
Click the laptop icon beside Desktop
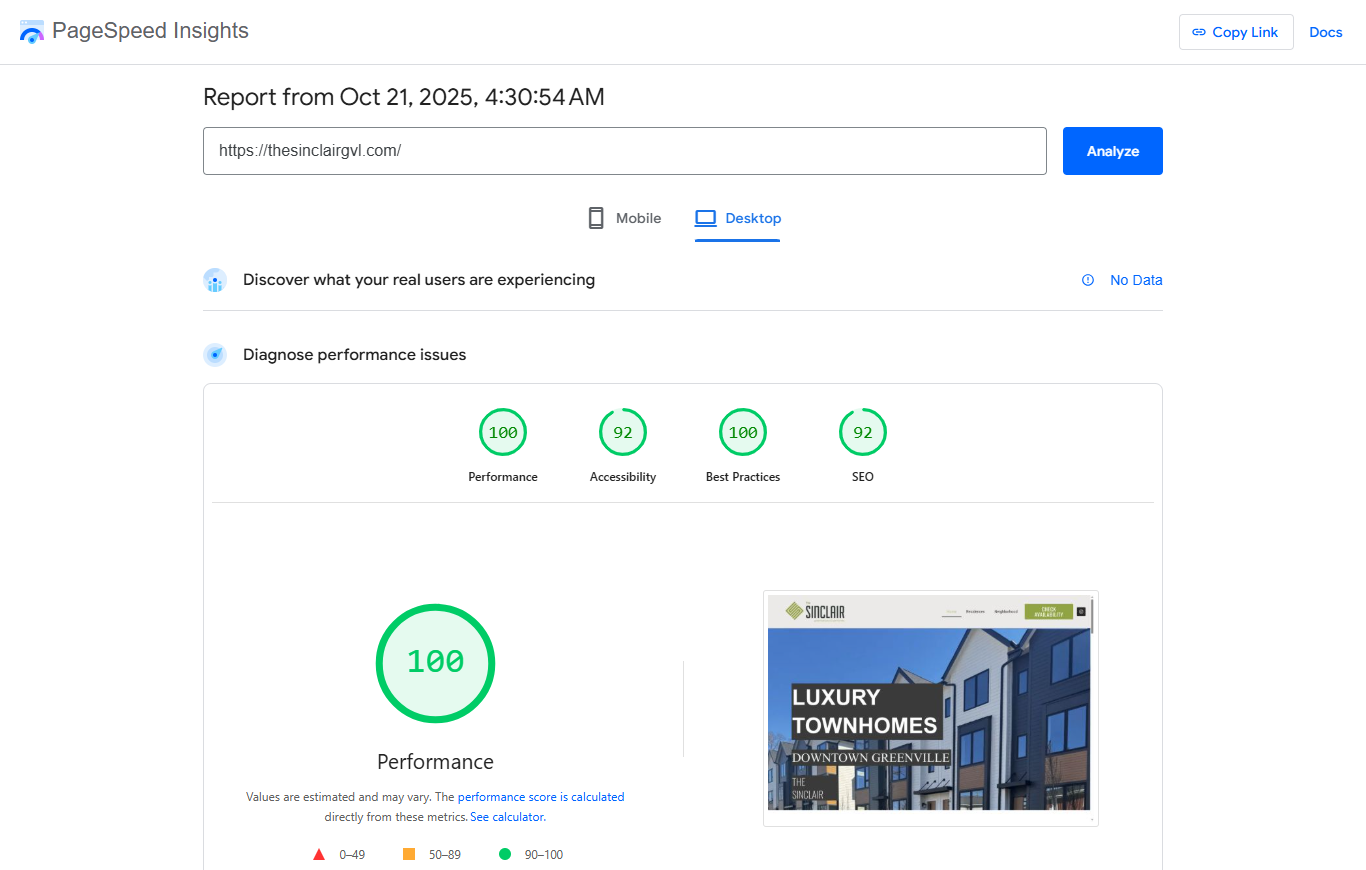pos(707,217)
